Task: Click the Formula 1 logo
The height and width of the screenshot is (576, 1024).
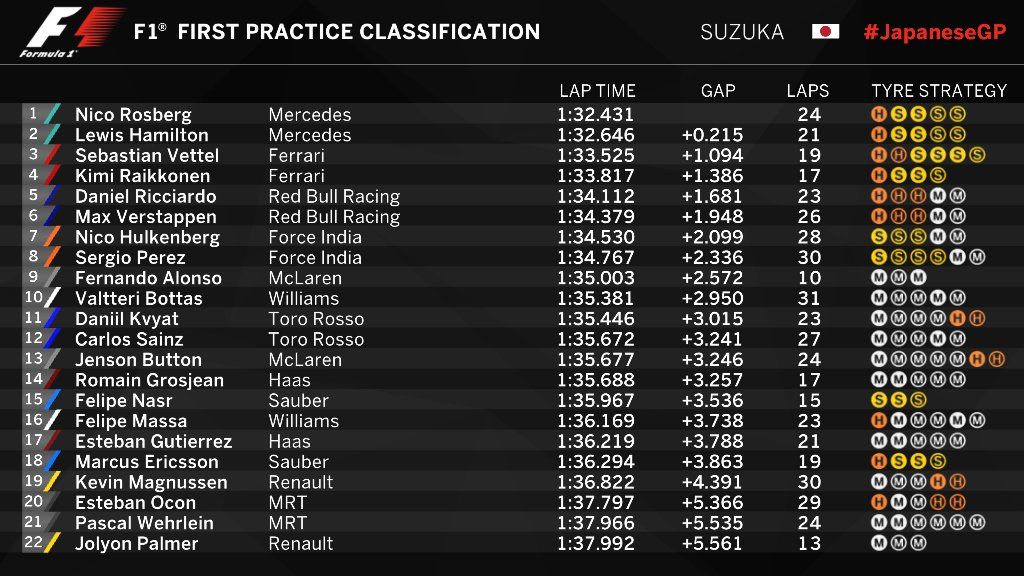Action: coord(72,32)
